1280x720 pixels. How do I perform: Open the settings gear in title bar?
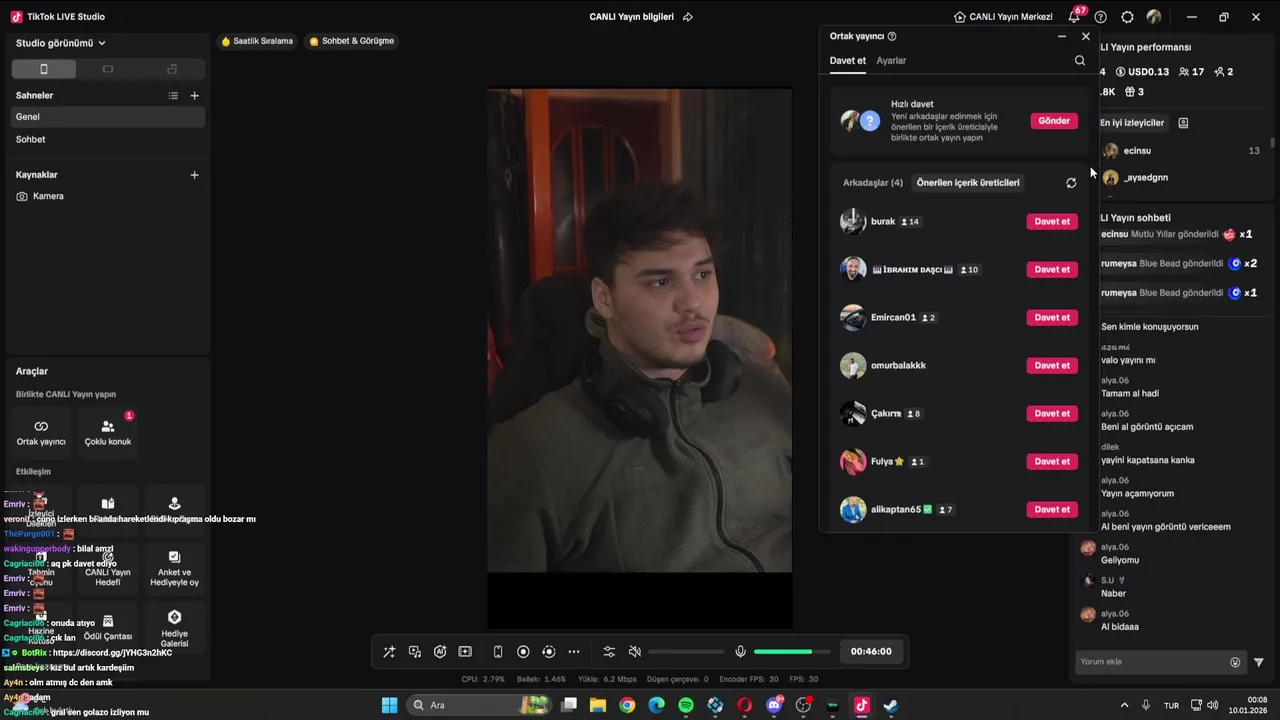pos(1127,17)
